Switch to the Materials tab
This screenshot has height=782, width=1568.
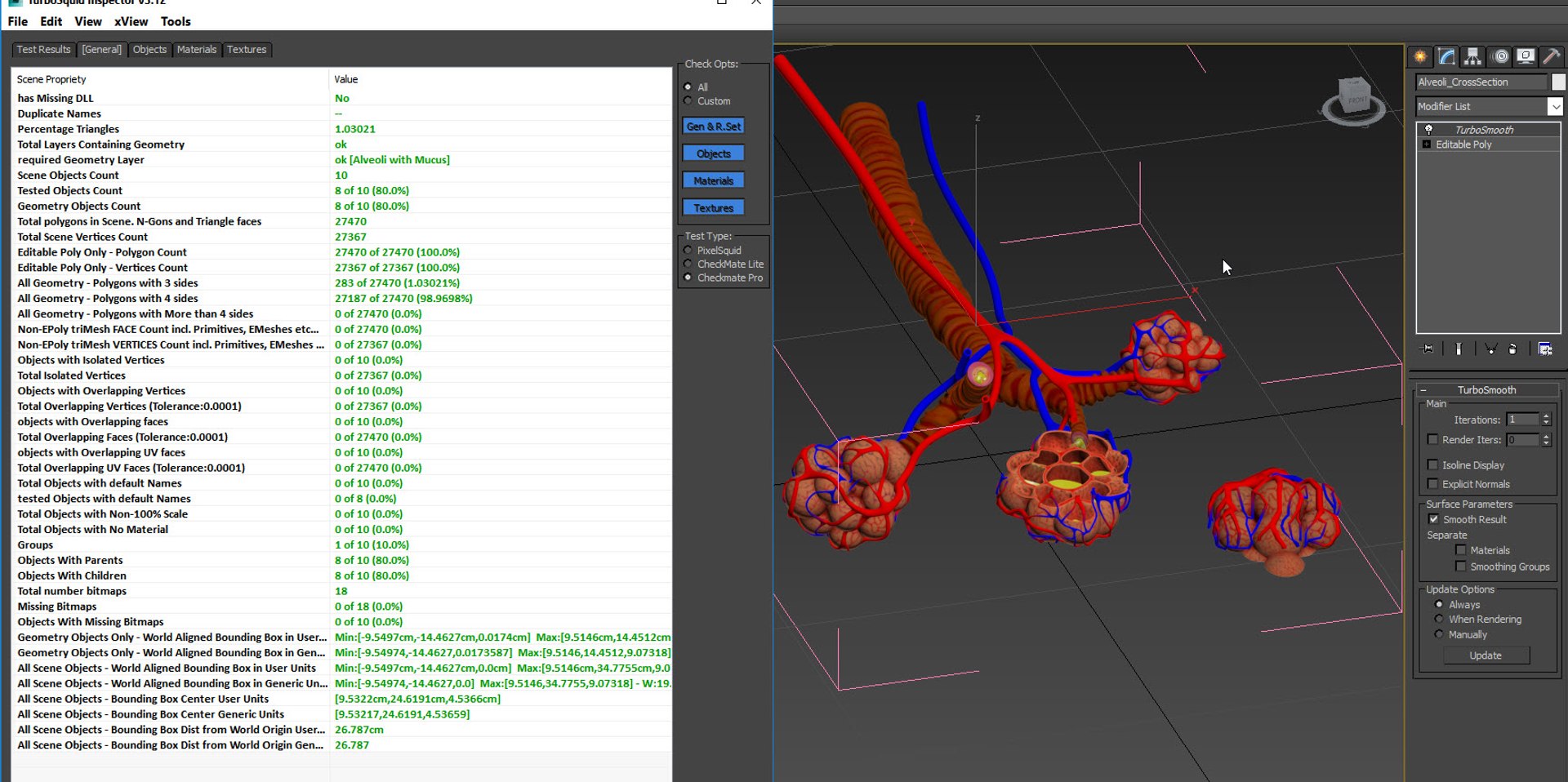[x=197, y=50]
